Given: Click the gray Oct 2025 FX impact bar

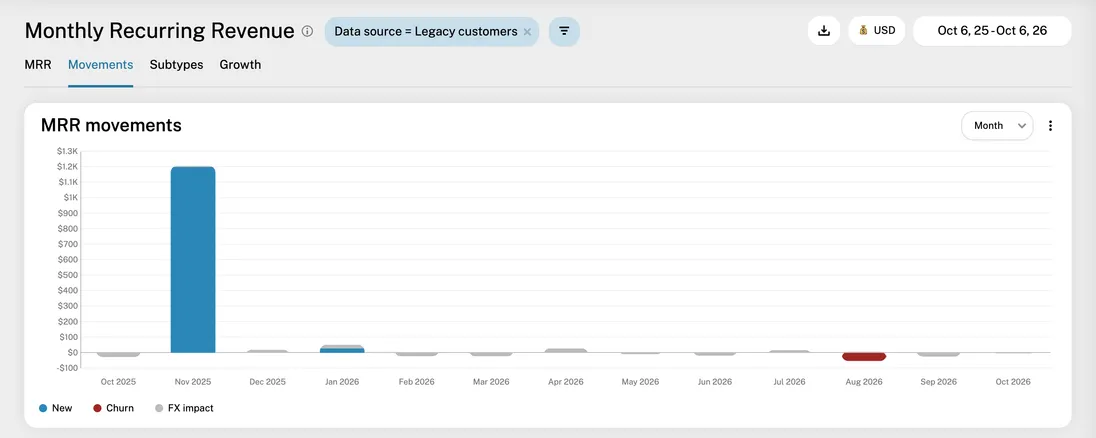Looking at the screenshot, I should click(x=118, y=355).
